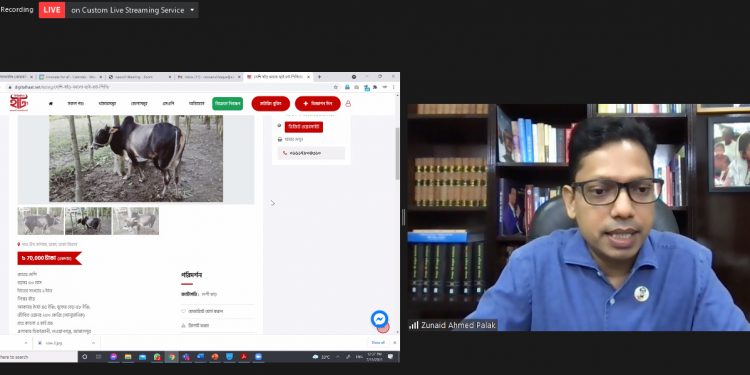Click the shop link with the store icon
750x375 pixels.
290,139
